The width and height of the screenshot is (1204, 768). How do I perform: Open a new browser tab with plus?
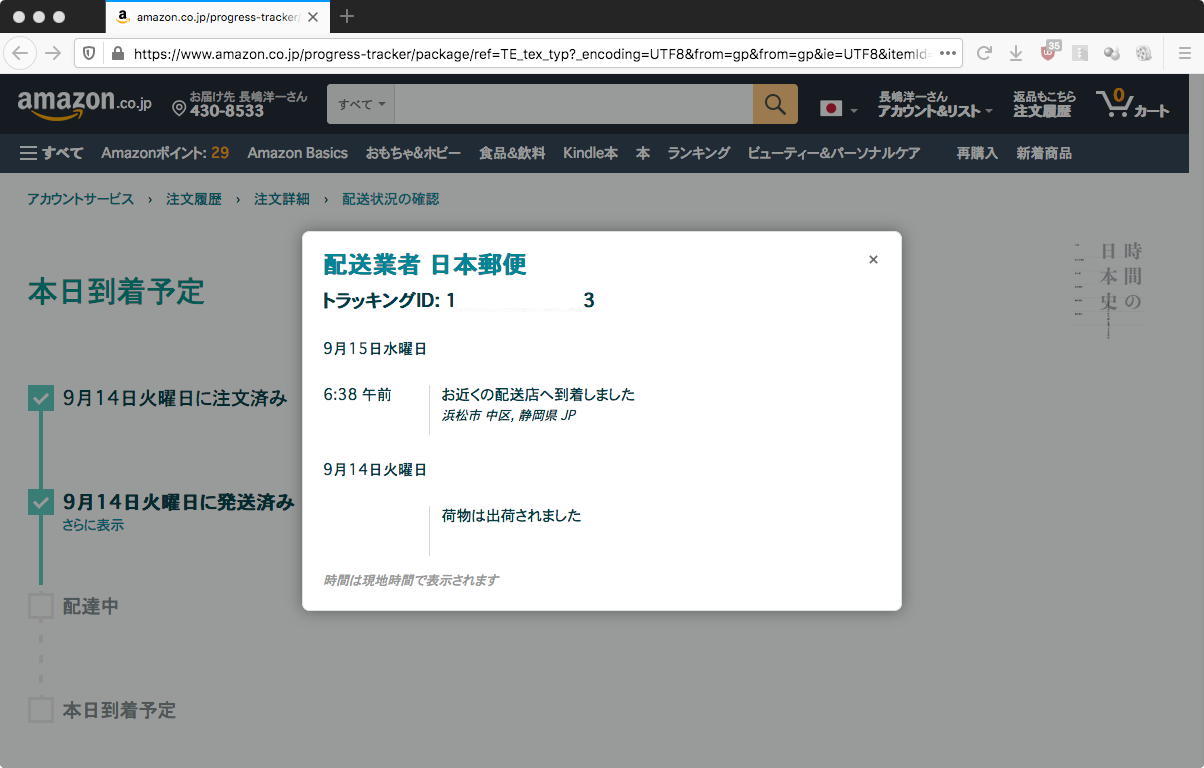click(347, 16)
